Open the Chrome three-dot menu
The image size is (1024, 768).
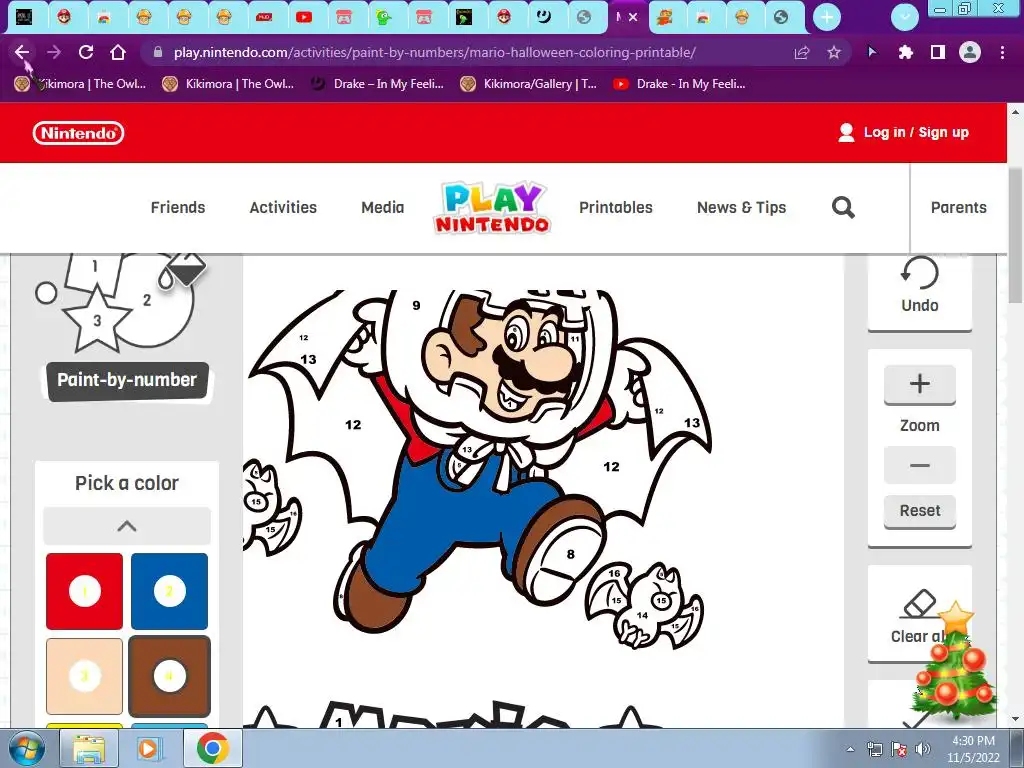pyautogui.click(x=1002, y=52)
